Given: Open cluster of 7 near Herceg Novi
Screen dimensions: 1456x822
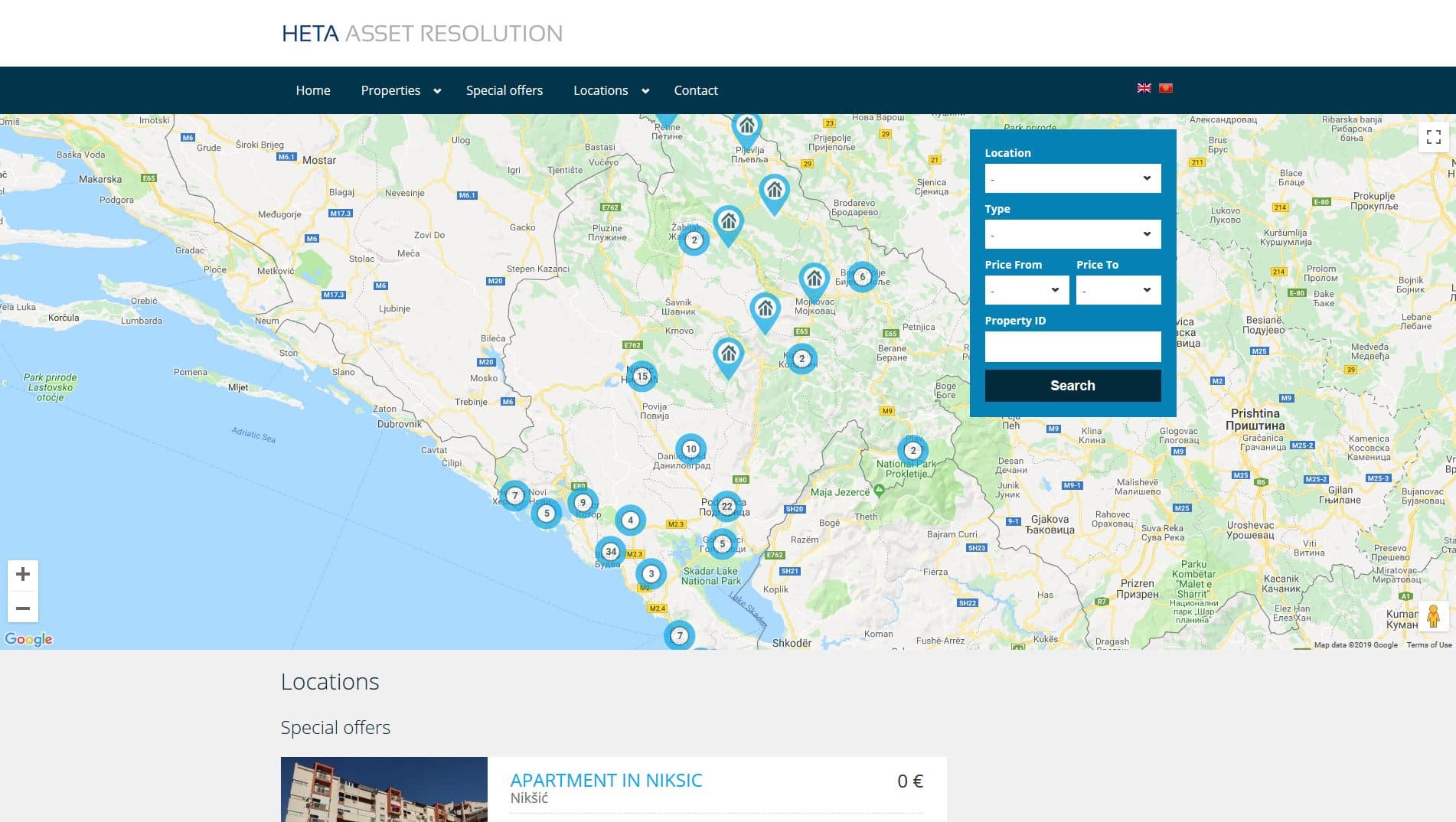Looking at the screenshot, I should (x=514, y=495).
